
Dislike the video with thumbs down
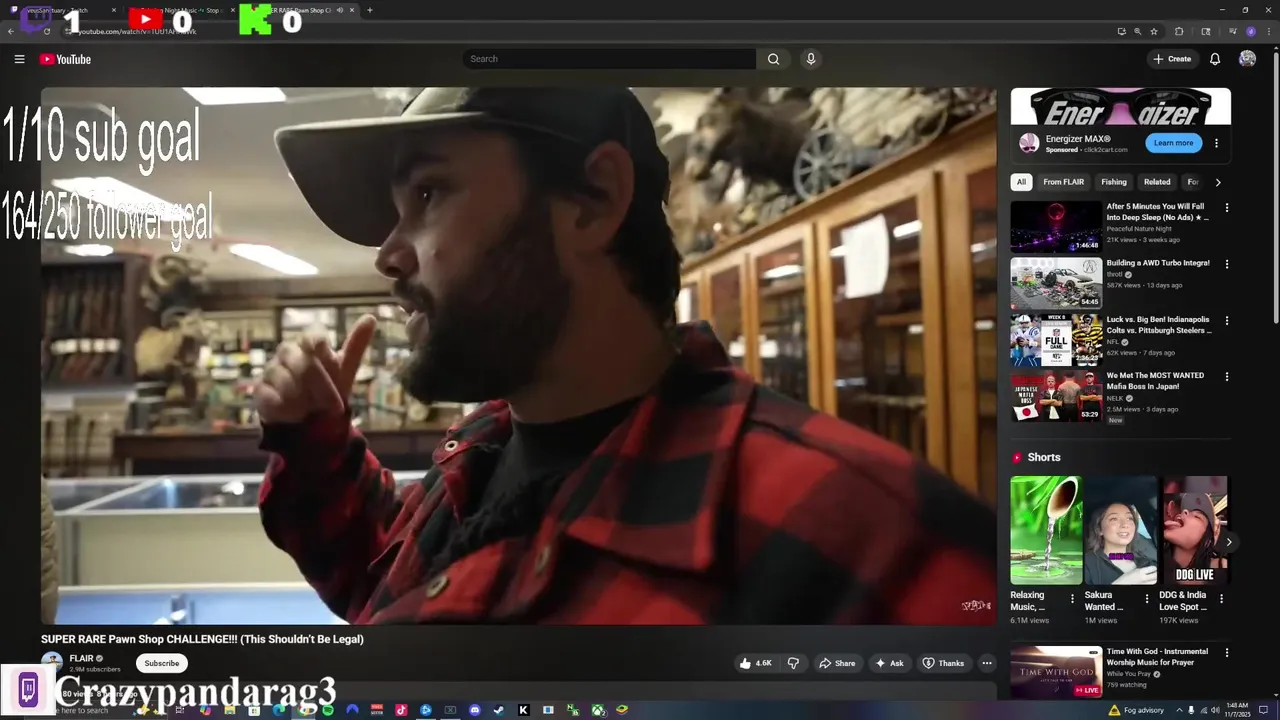[793, 663]
